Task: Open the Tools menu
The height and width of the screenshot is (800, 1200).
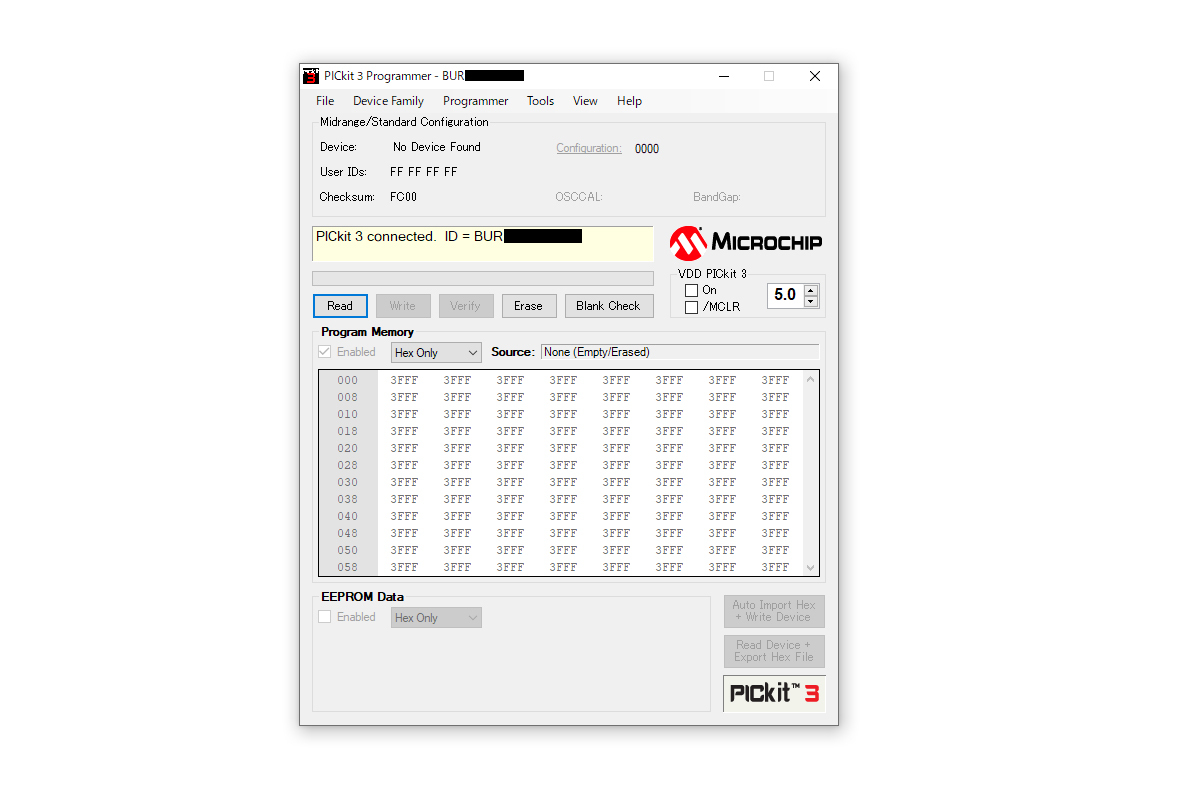Action: click(x=540, y=101)
